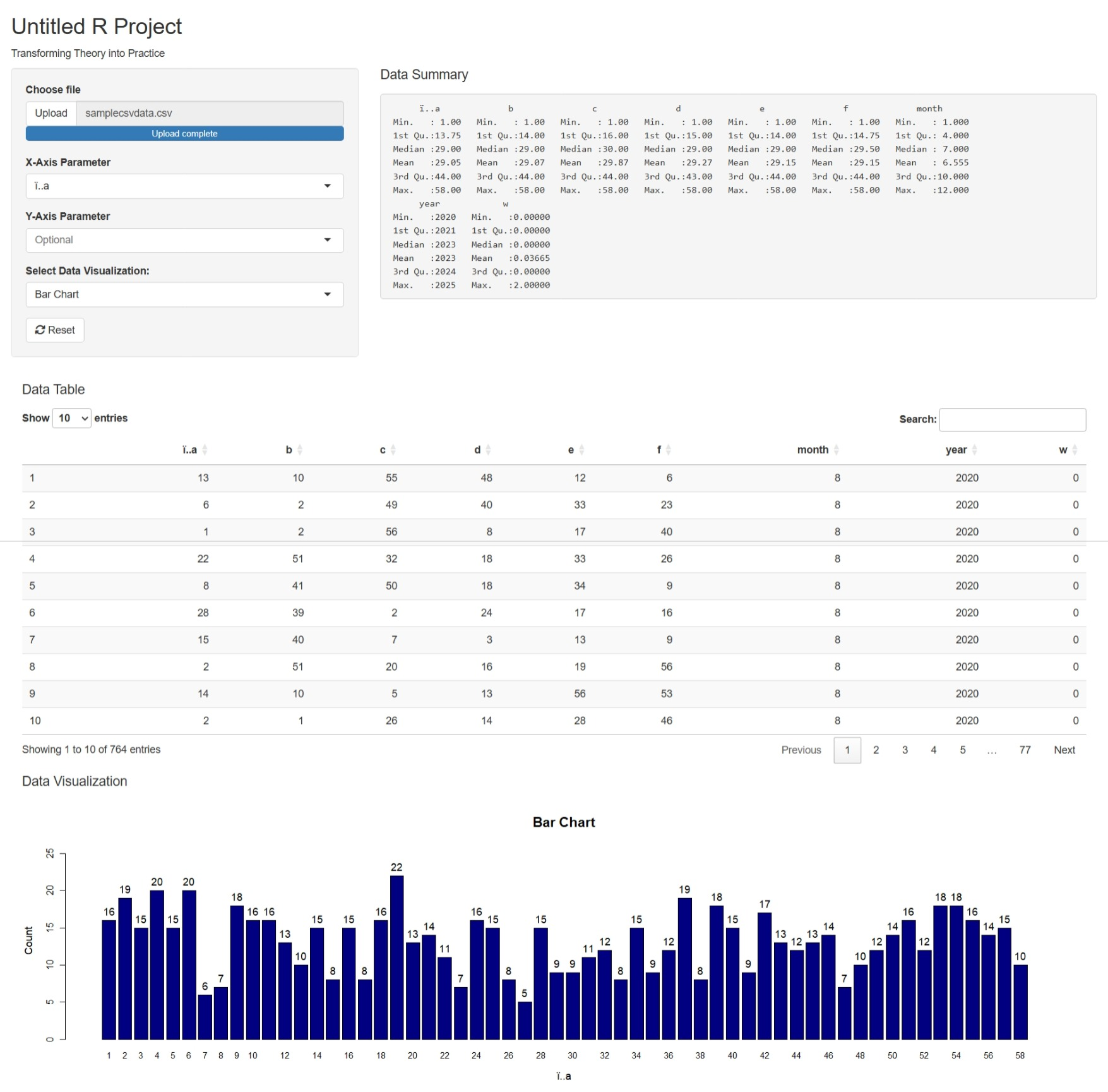1108x1092 pixels.
Task: Click the Untitled R Project title
Action: [97, 27]
